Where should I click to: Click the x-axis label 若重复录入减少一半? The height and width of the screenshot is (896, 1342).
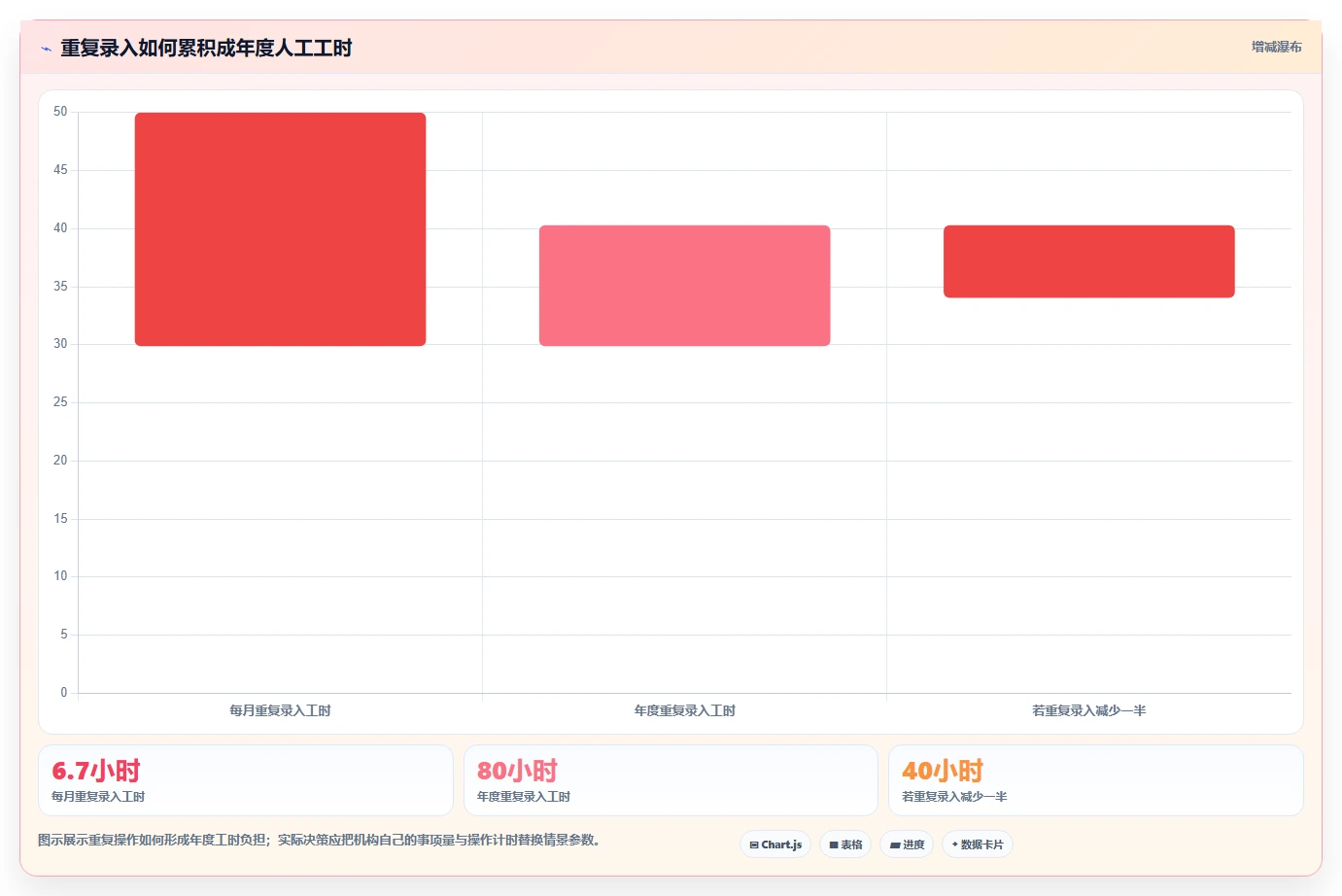1088,710
